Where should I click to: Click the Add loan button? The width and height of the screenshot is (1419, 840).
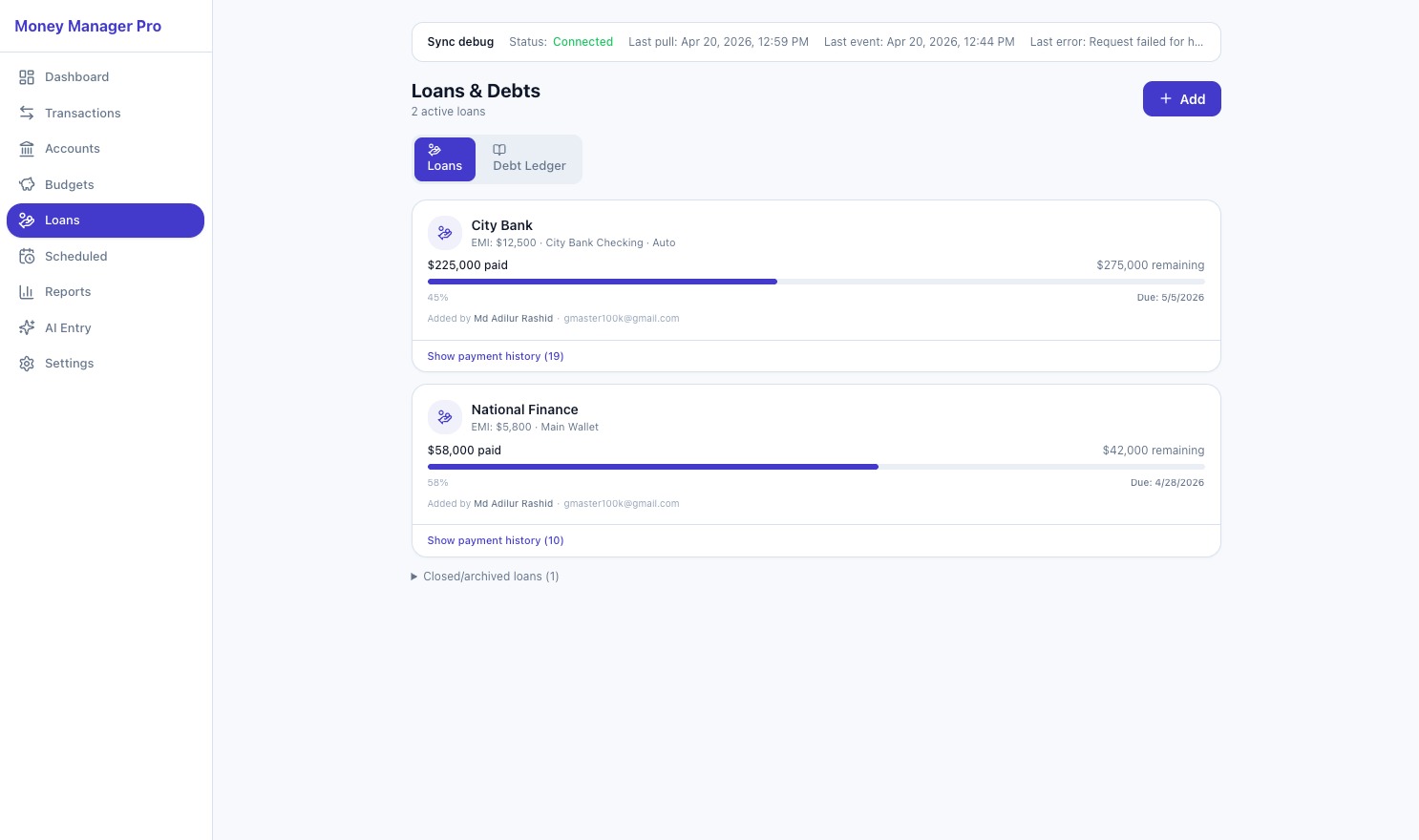(1181, 99)
